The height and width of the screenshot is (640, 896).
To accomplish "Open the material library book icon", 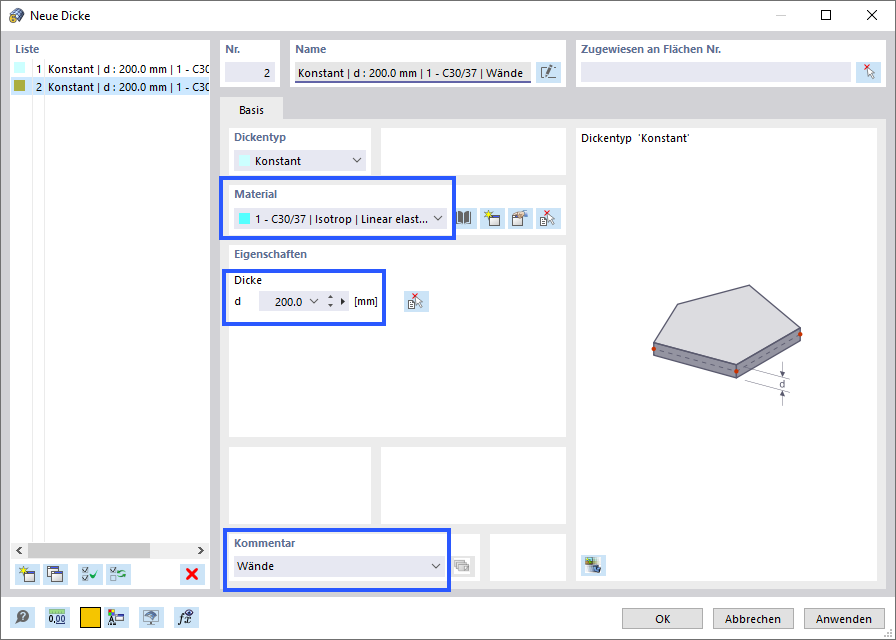I will (x=466, y=218).
